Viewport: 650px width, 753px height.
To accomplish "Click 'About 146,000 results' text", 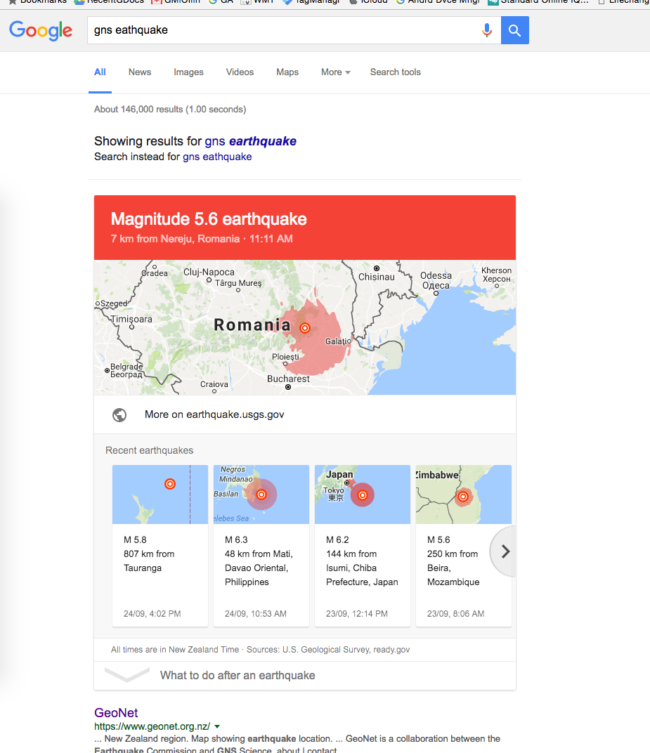I will coord(170,109).
